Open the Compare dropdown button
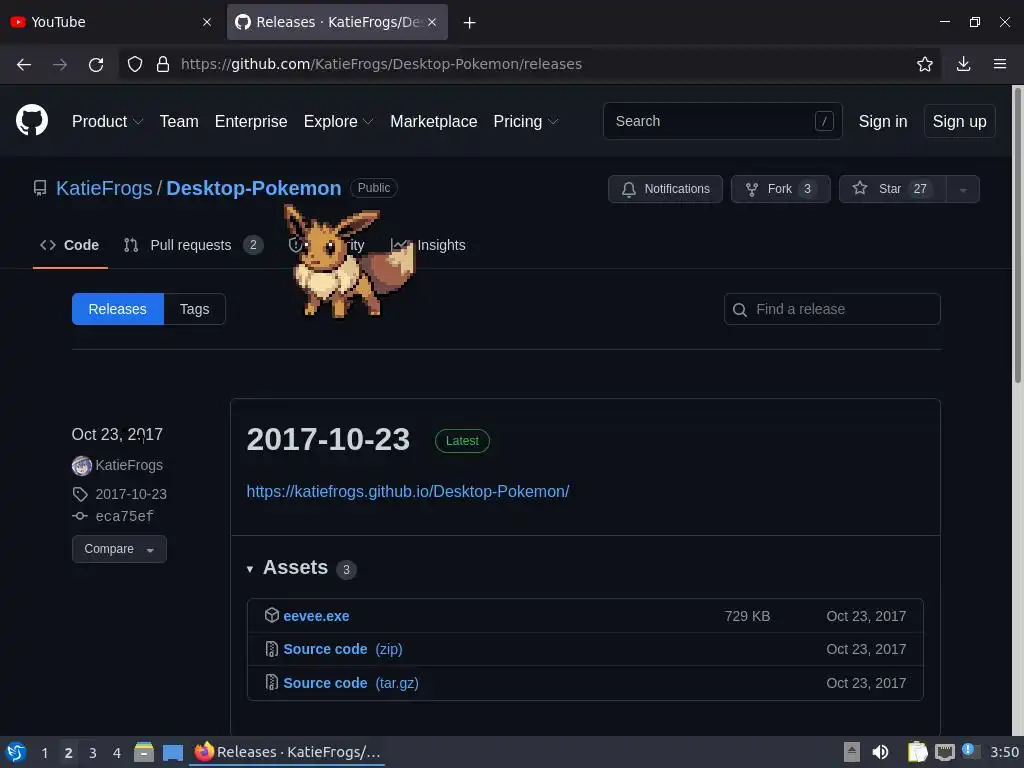 click(x=120, y=549)
